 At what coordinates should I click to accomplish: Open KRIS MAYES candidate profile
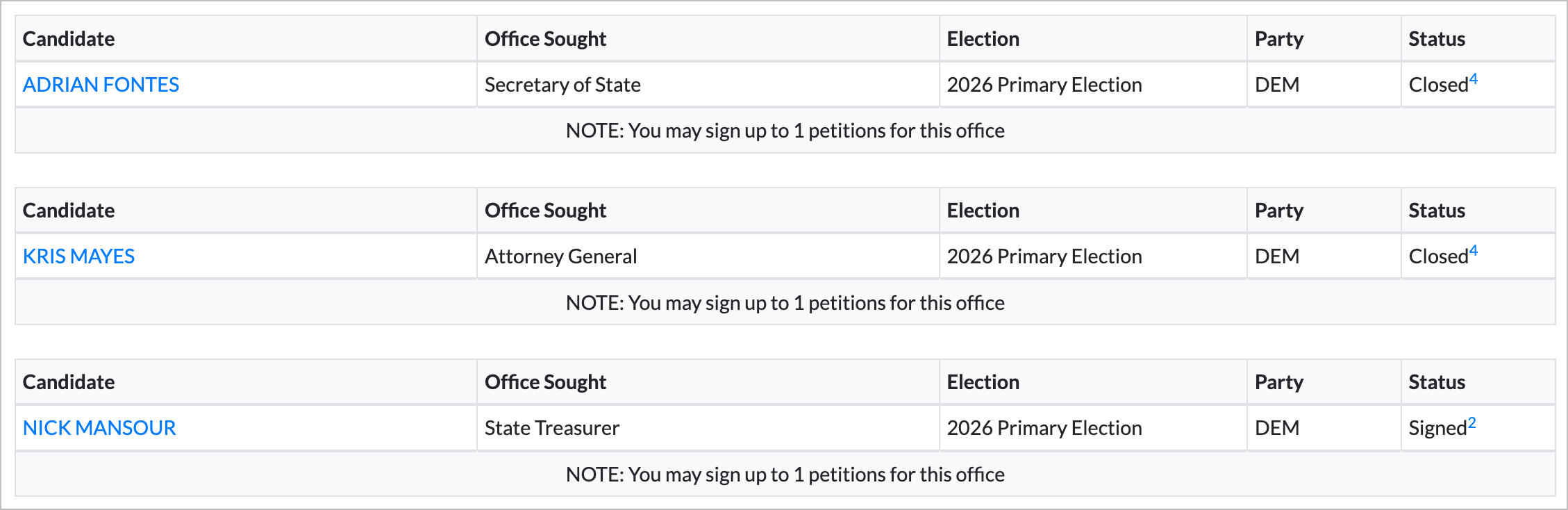pos(78,256)
